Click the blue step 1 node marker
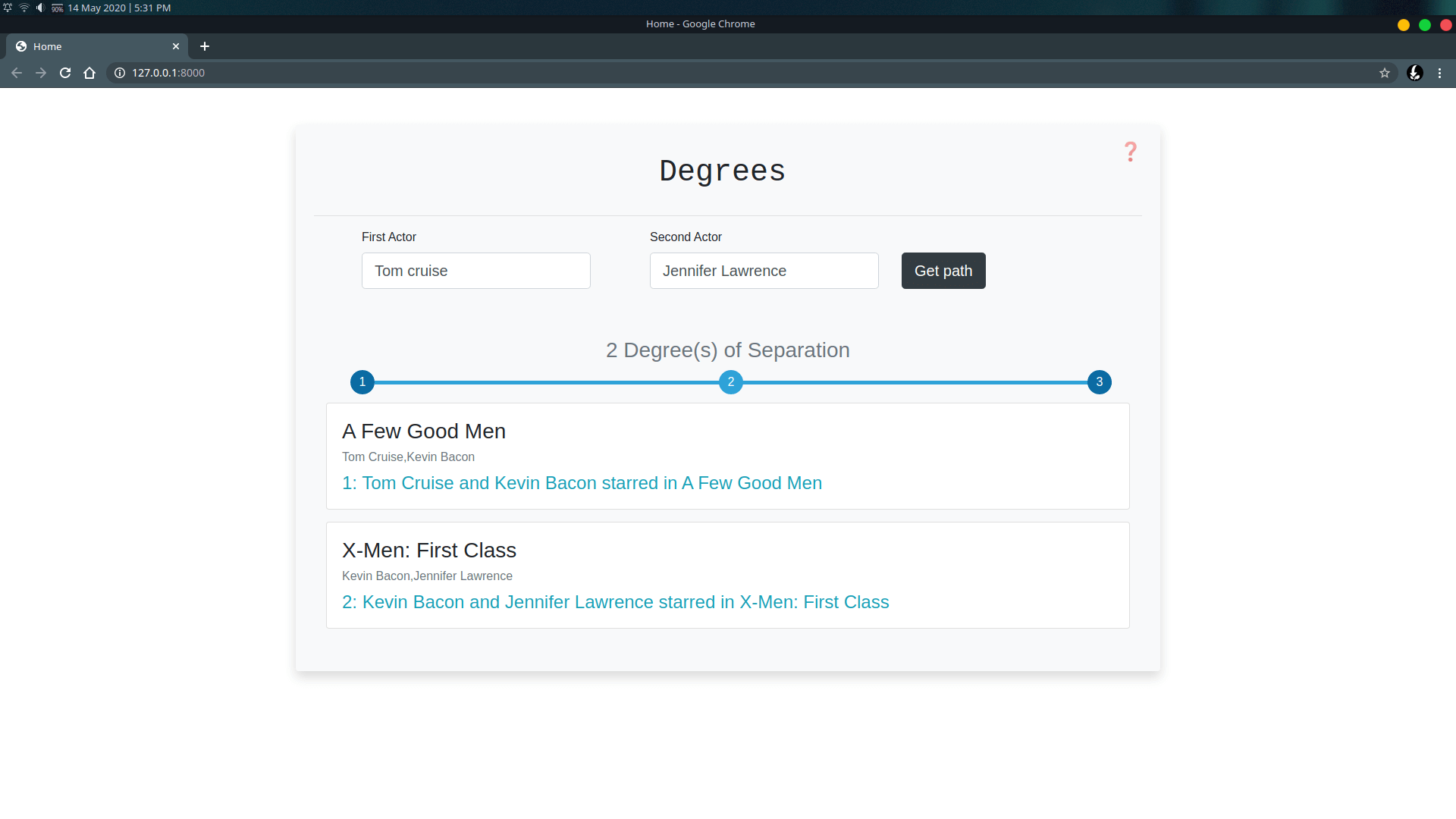This screenshot has height=819, width=1456. coord(362,382)
